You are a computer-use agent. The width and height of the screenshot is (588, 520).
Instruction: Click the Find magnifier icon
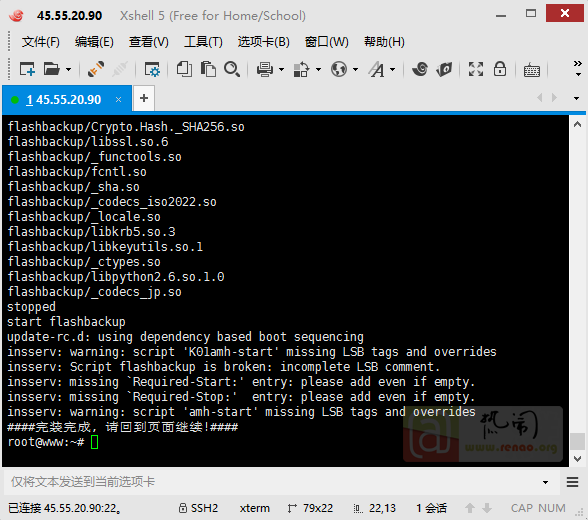[232, 69]
